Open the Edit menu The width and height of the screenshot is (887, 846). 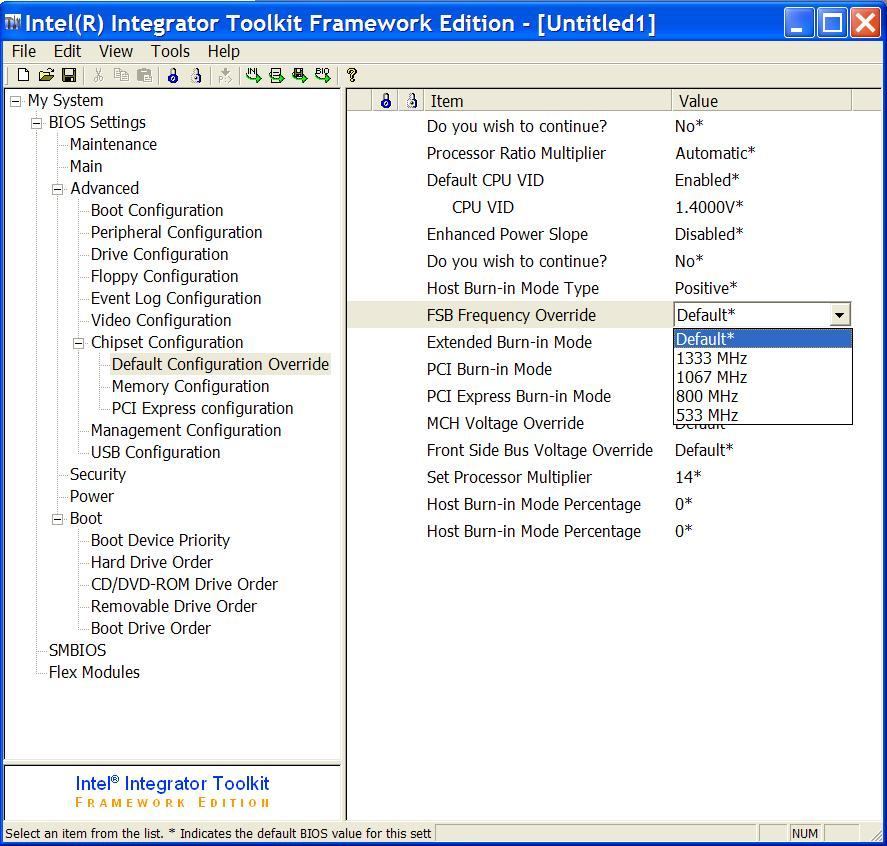(67, 51)
